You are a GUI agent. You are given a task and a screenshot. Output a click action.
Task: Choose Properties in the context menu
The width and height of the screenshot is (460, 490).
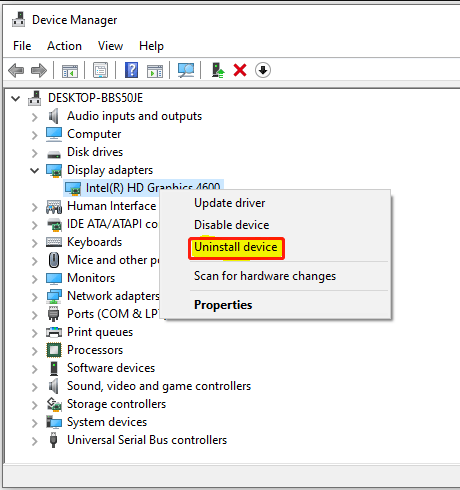[x=223, y=305]
